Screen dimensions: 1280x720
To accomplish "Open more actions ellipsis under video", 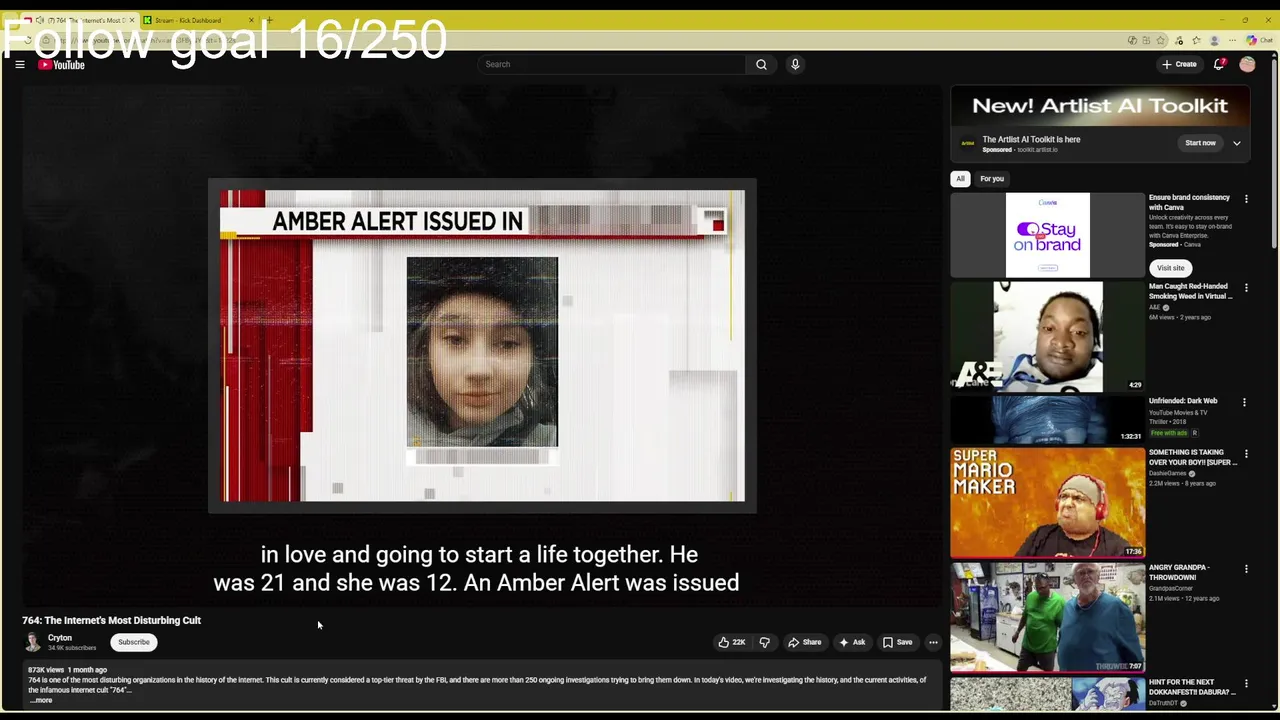I will [x=933, y=642].
